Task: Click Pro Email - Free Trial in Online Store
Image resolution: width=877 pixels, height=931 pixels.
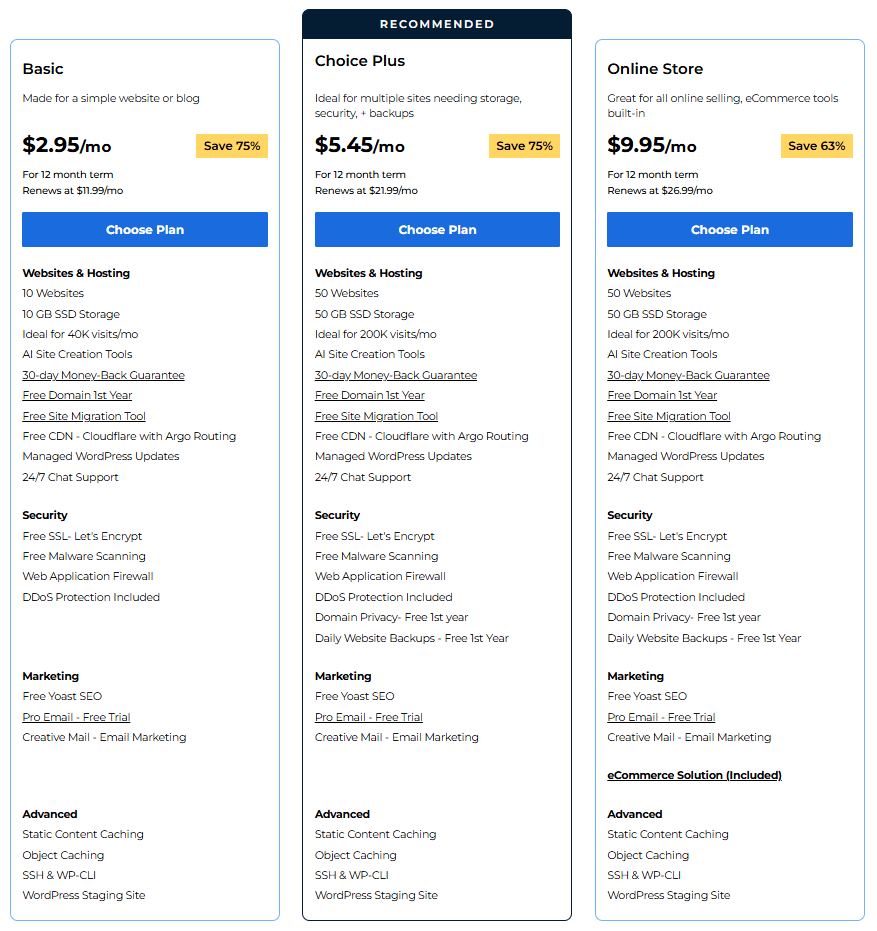Action: (661, 717)
